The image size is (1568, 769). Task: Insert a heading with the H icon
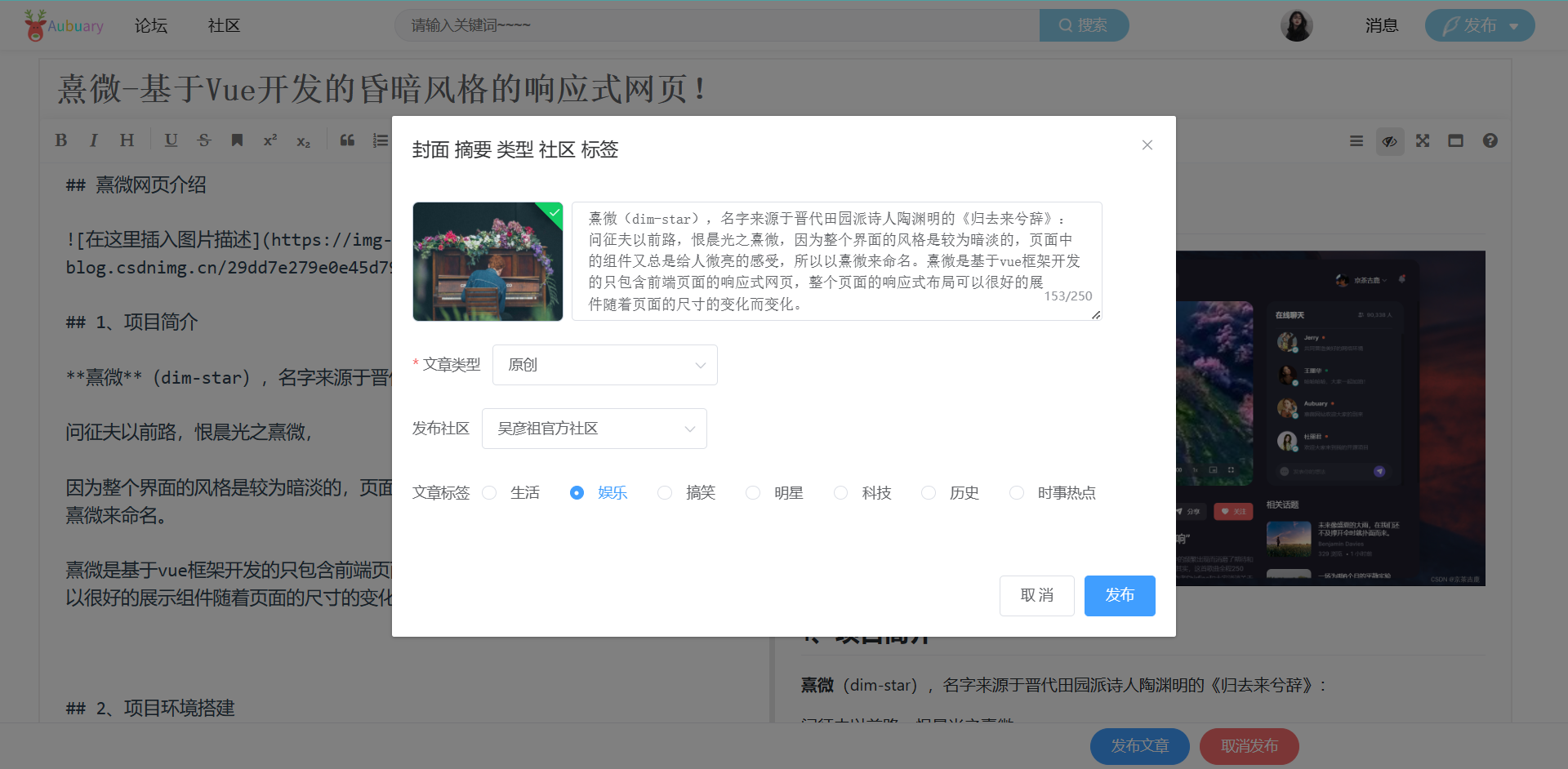[126, 140]
